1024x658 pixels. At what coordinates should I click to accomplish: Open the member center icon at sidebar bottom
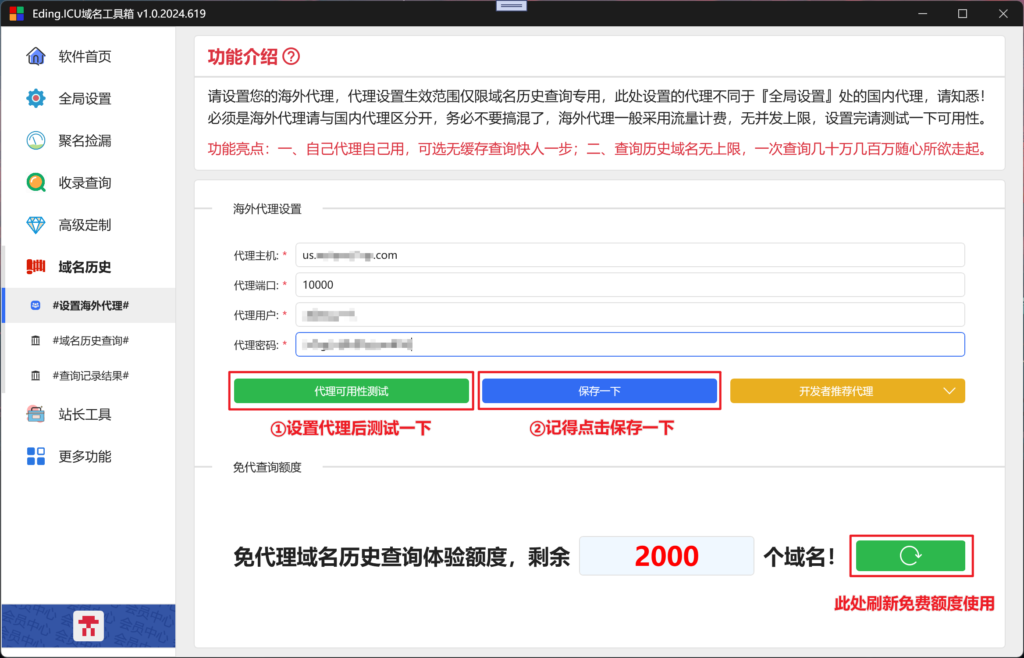(x=88, y=625)
